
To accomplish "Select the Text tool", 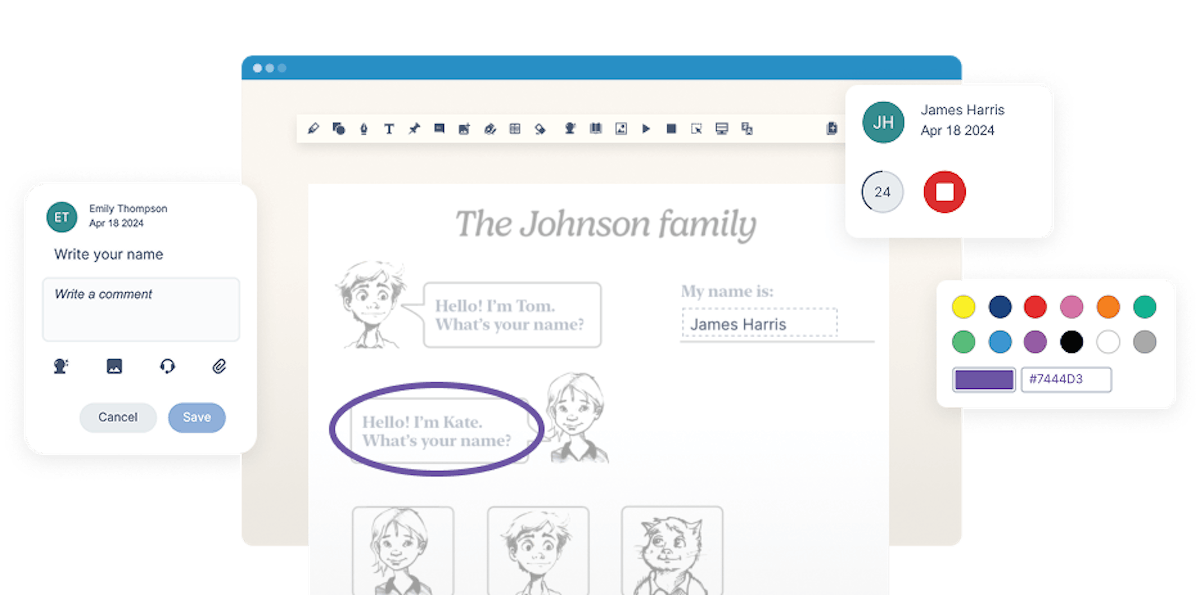I will (388, 128).
